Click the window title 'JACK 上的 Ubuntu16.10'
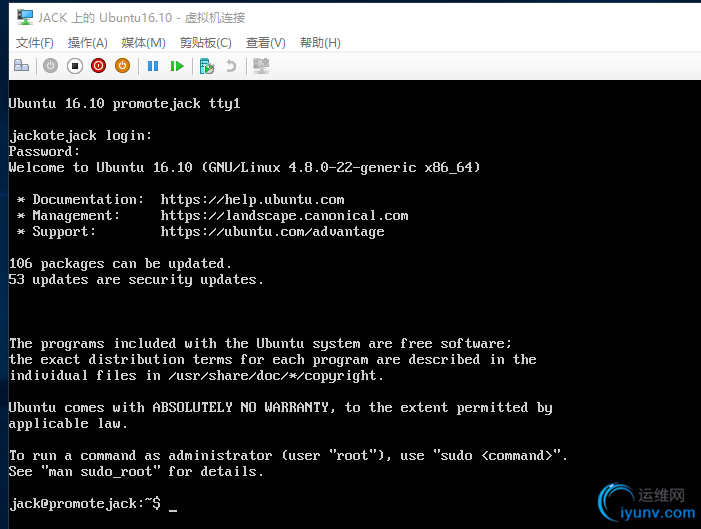 coord(141,17)
